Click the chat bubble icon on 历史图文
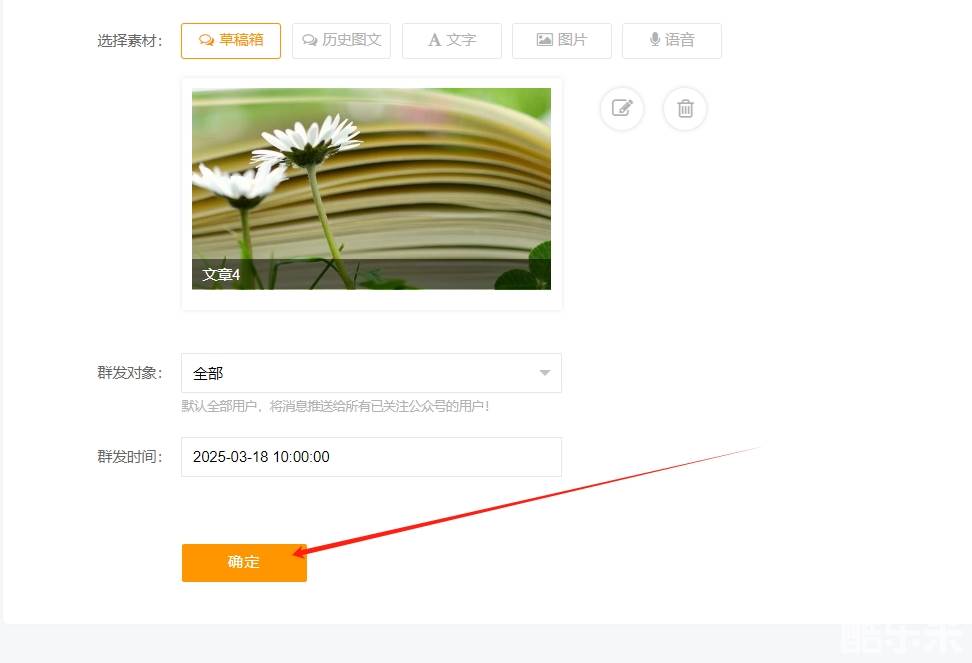This screenshot has width=972, height=663. pos(309,40)
